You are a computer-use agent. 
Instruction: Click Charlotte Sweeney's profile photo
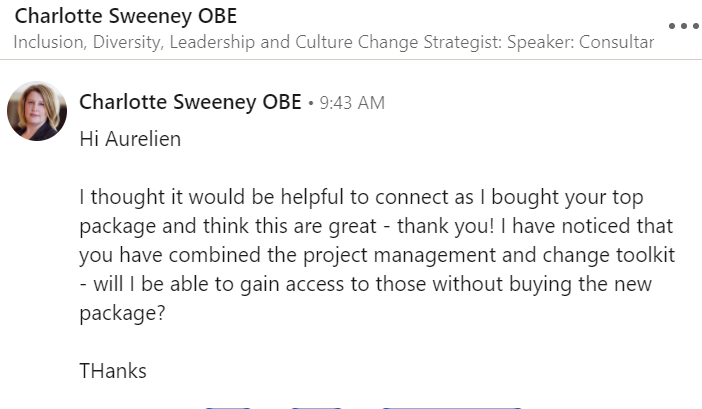coord(37,110)
